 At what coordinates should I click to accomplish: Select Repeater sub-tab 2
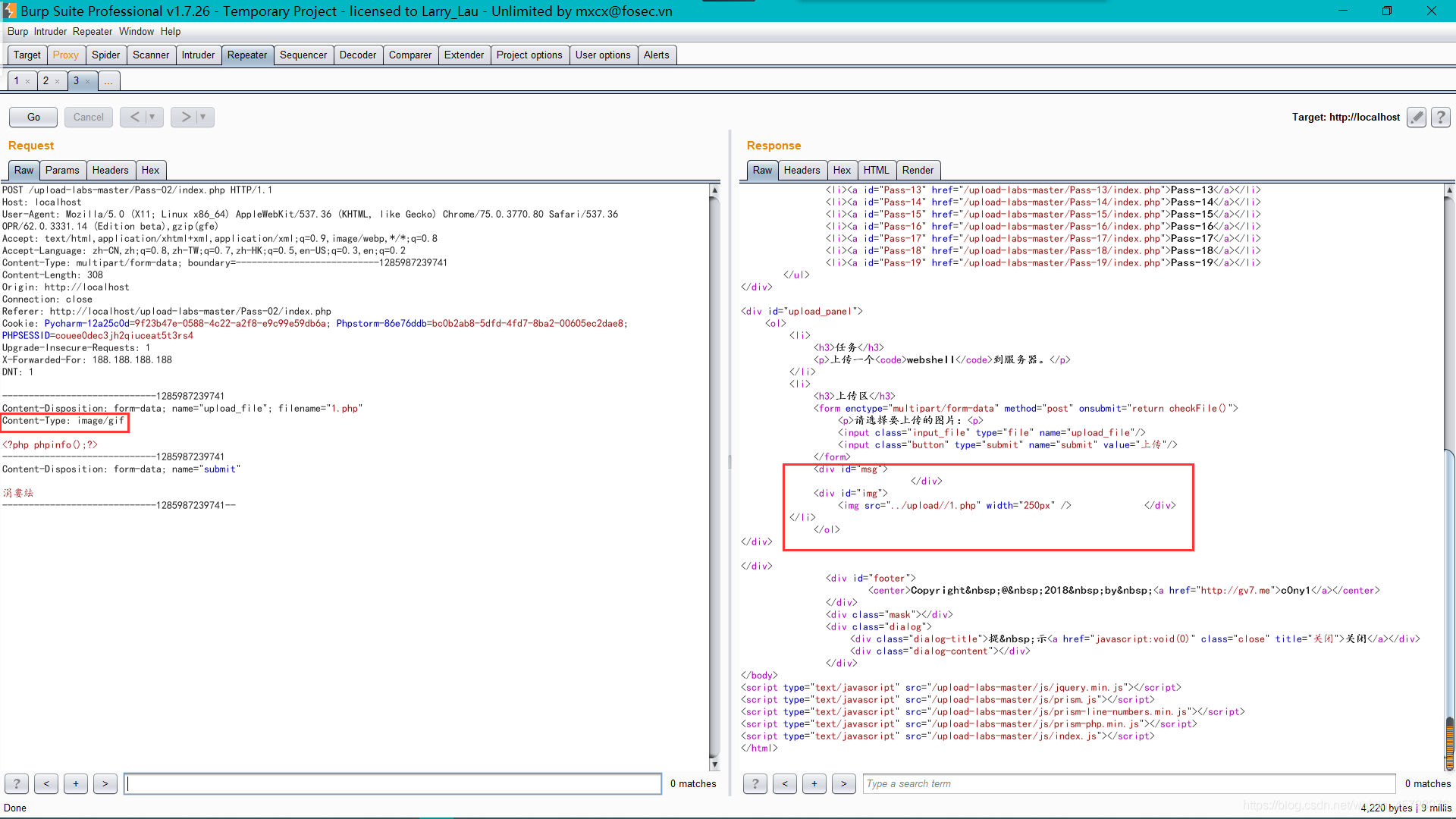[x=45, y=80]
